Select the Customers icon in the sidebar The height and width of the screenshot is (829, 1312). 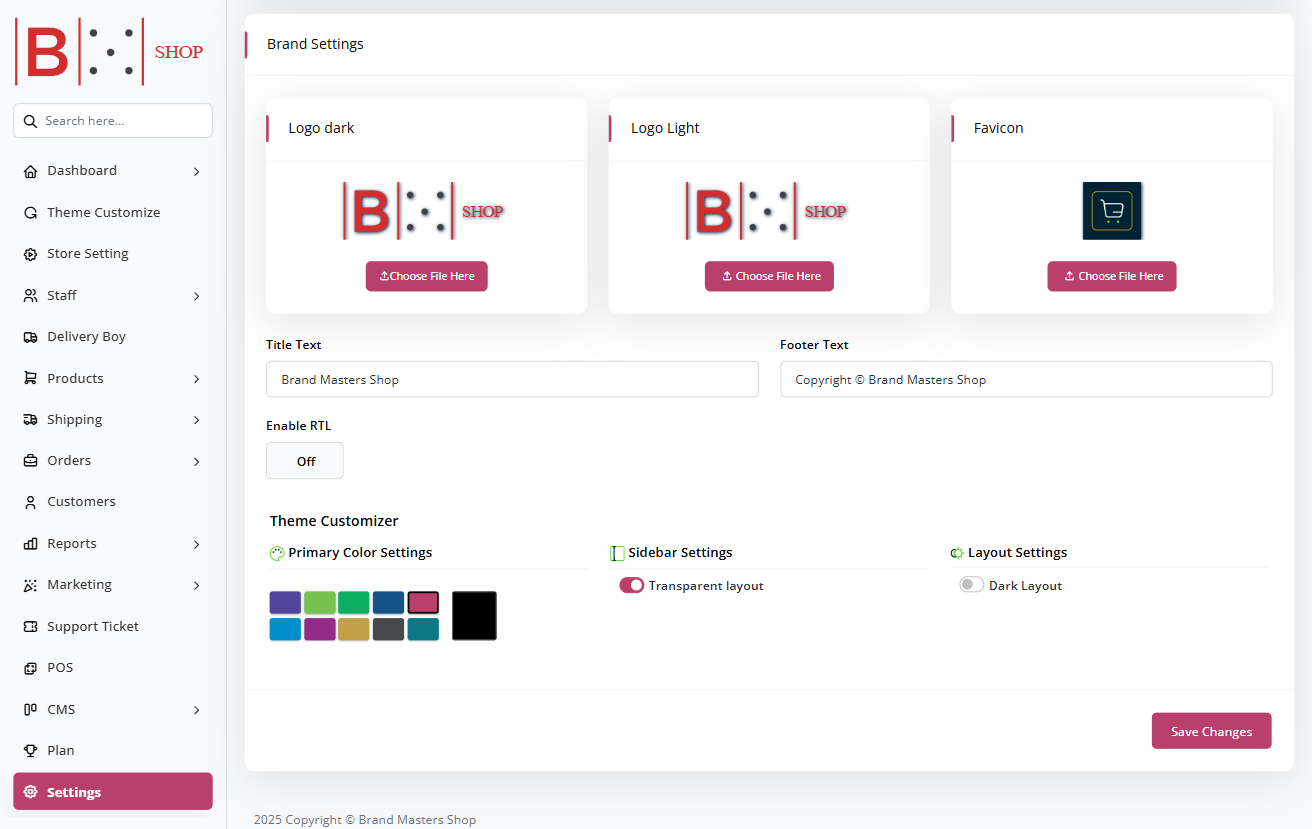[x=30, y=501]
